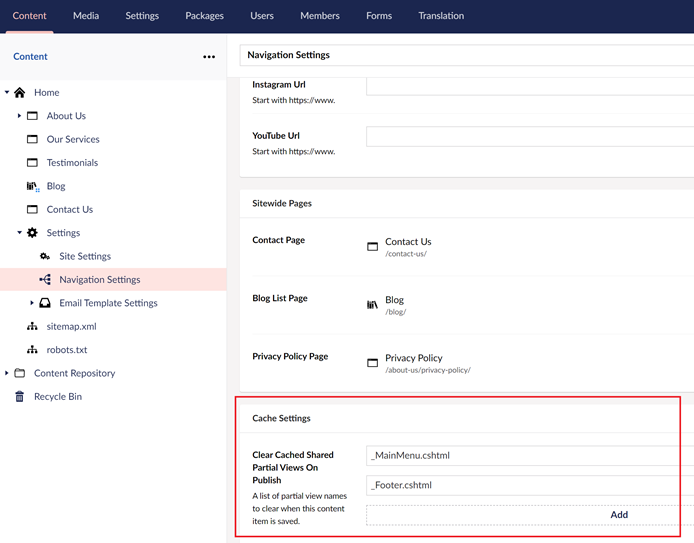
Task: Select robots.txt in the tree
Action: tap(67, 350)
